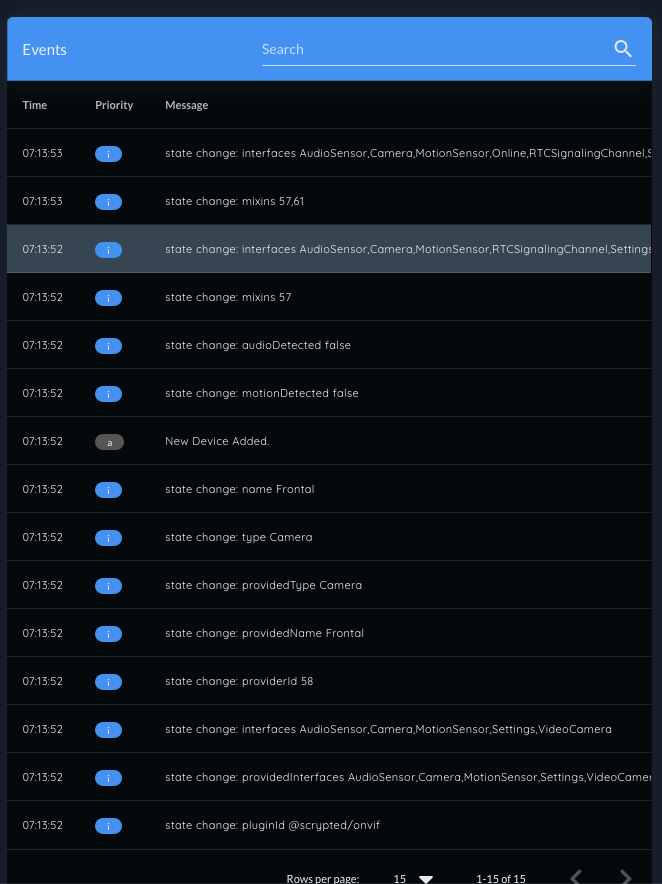Click the info badge on "audioDetected false" event
662x884 pixels.
(108, 345)
